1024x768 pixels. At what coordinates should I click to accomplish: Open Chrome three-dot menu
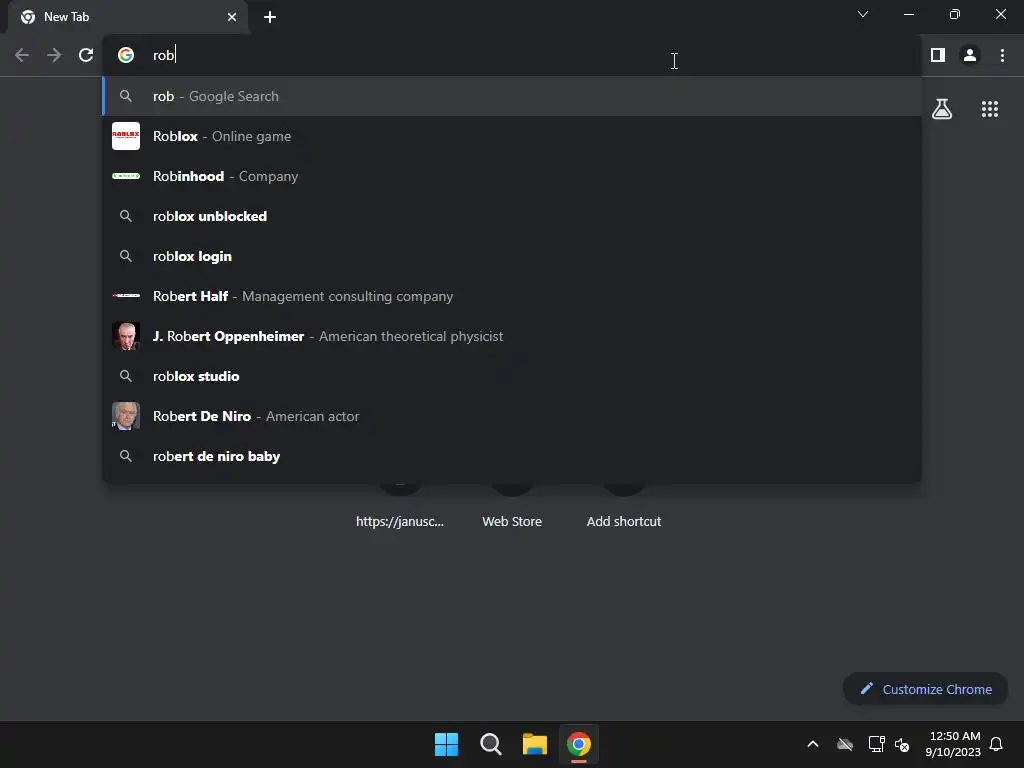pyautogui.click(x=1002, y=56)
